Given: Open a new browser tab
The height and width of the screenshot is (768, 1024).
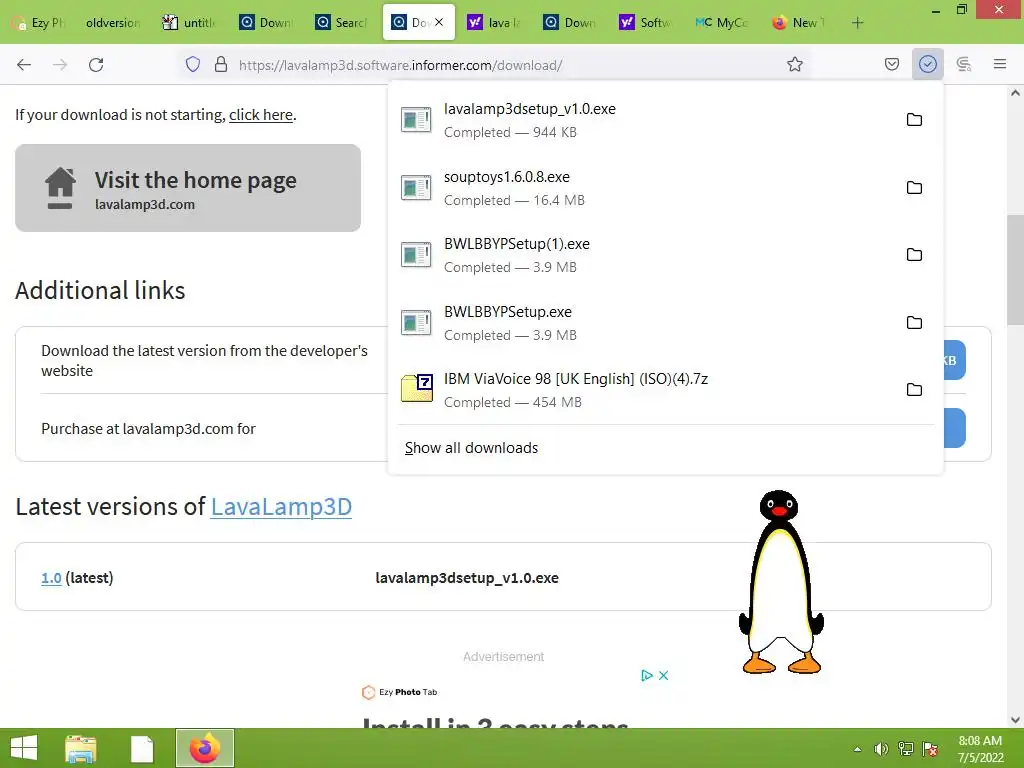Looking at the screenshot, I should pos(857,23).
